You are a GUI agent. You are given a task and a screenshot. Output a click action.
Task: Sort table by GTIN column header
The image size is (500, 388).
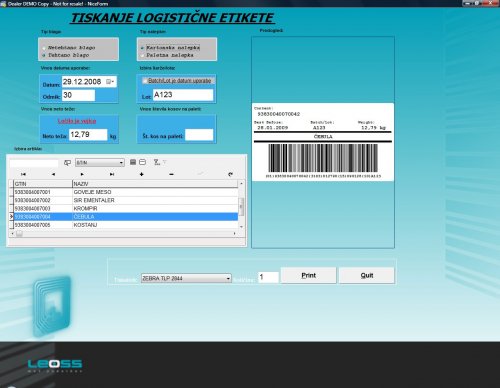[43, 184]
